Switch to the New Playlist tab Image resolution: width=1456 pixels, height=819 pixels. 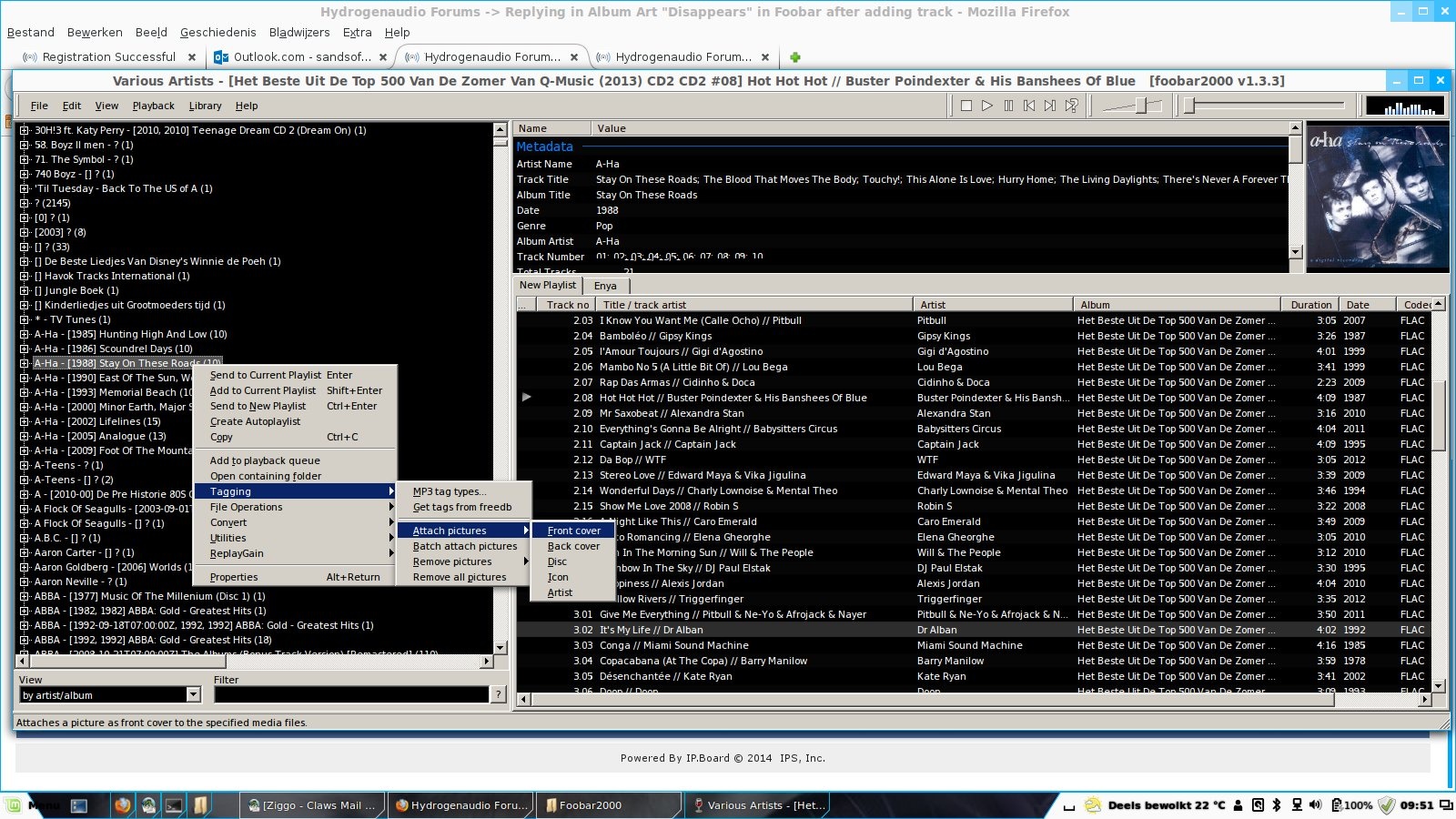pyautogui.click(x=548, y=286)
